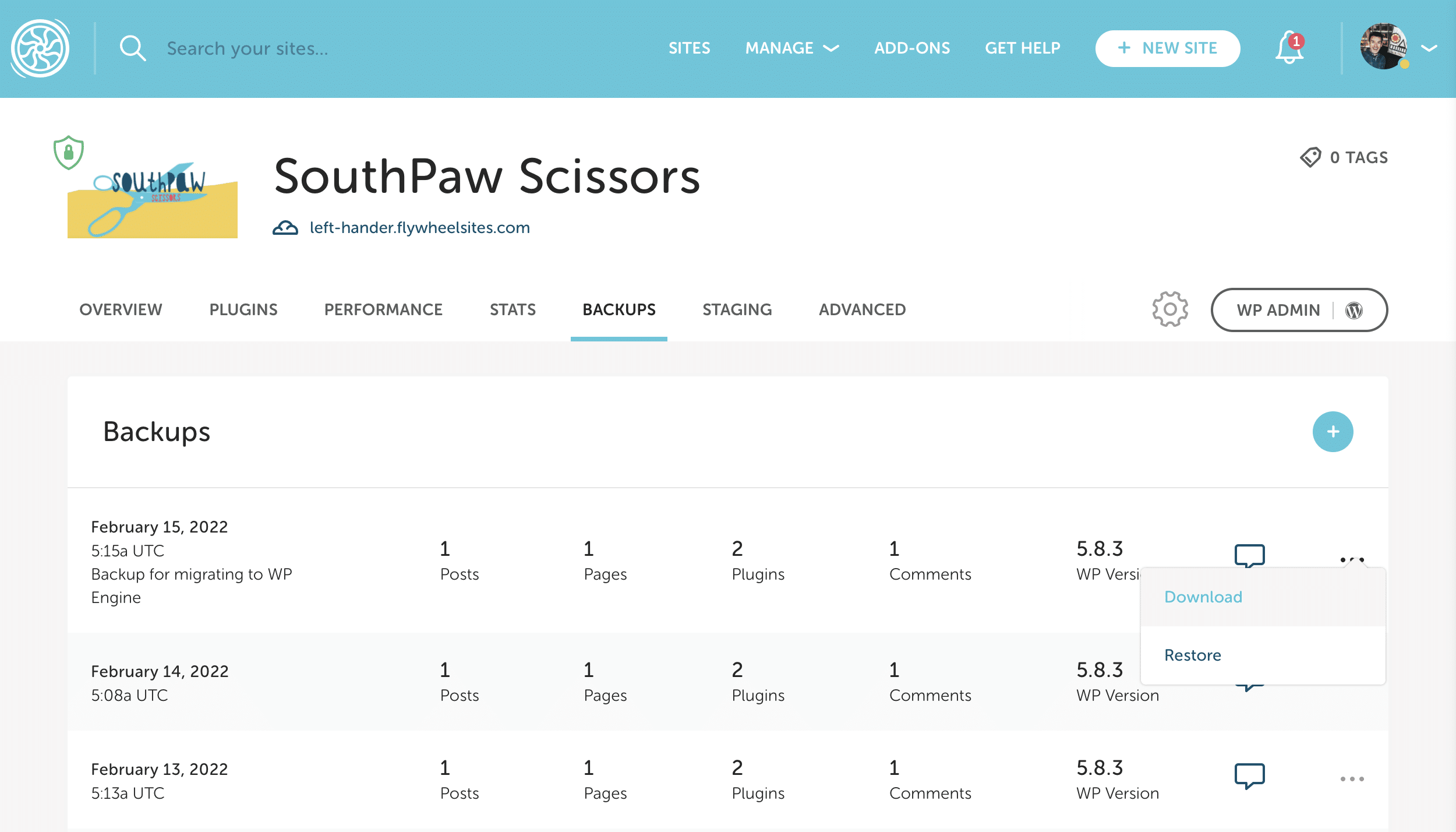Click the Flywheel logo icon

(40, 48)
